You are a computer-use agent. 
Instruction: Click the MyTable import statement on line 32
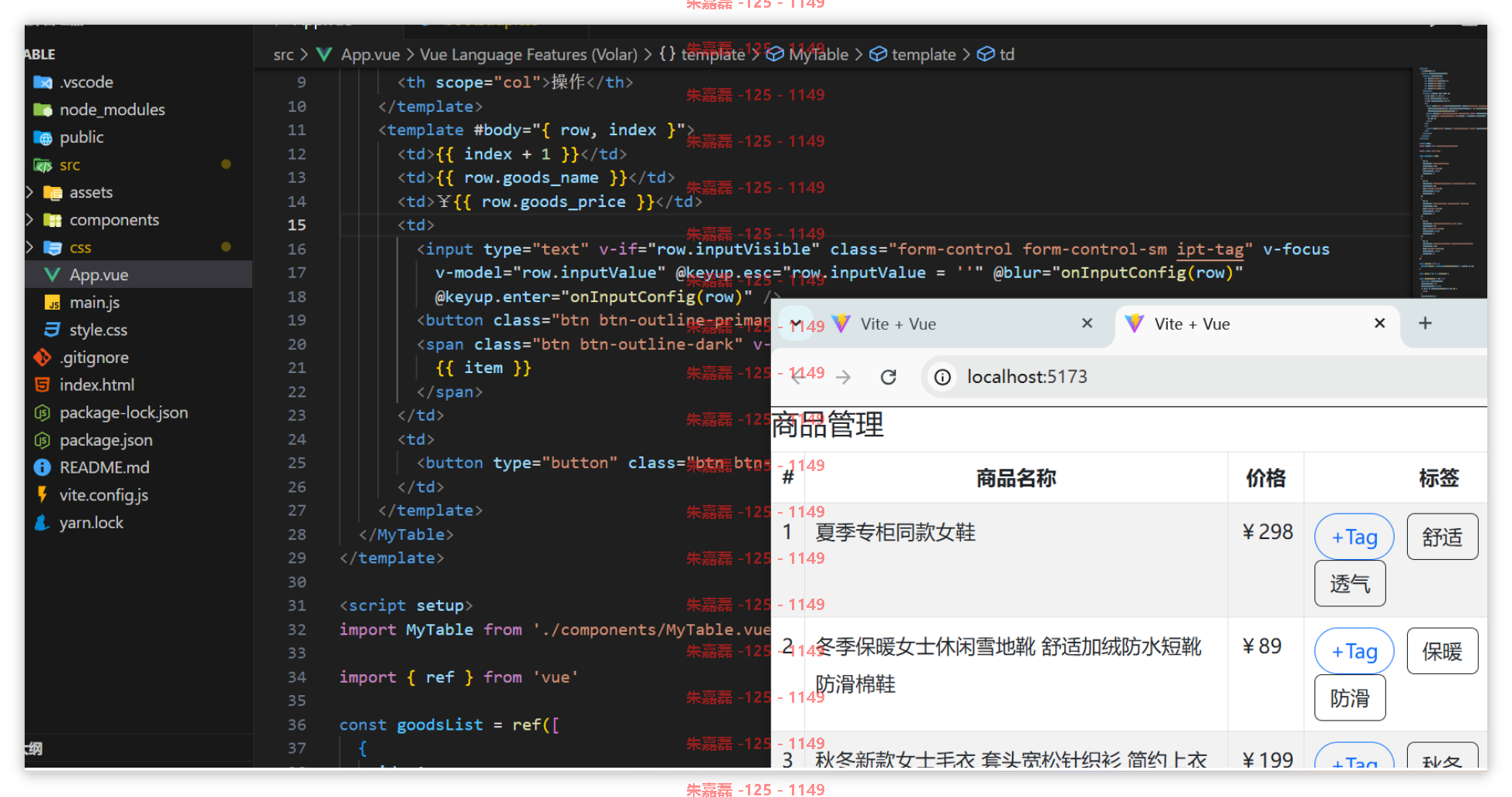[554, 629]
